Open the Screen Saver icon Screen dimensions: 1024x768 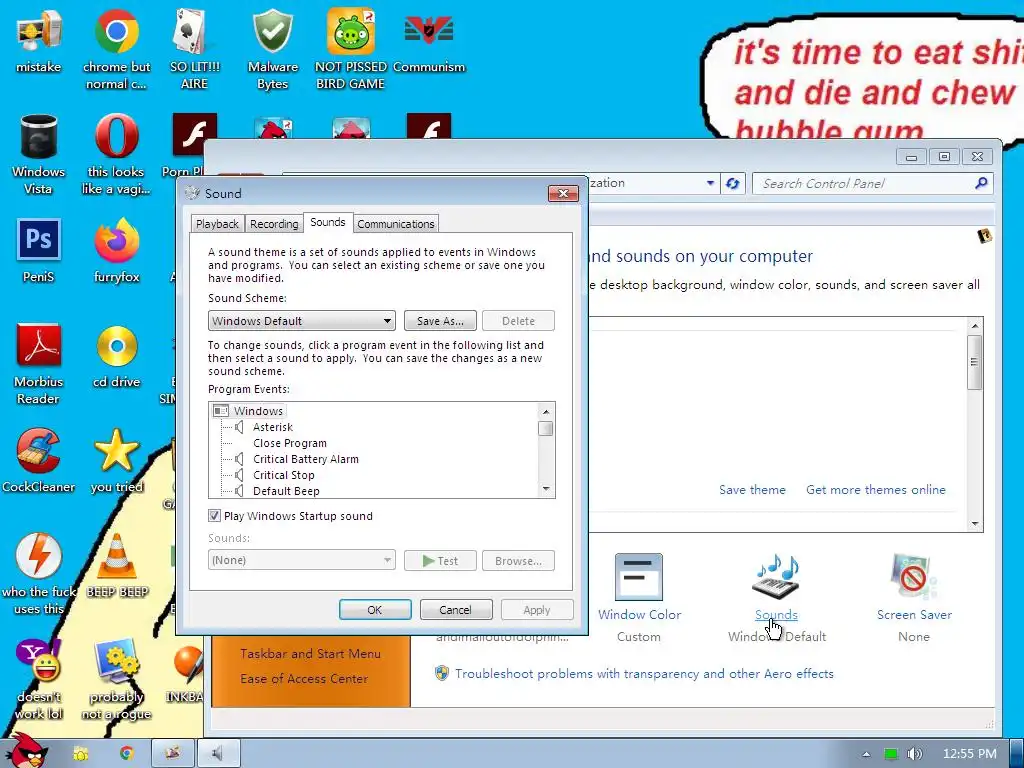[913, 577]
